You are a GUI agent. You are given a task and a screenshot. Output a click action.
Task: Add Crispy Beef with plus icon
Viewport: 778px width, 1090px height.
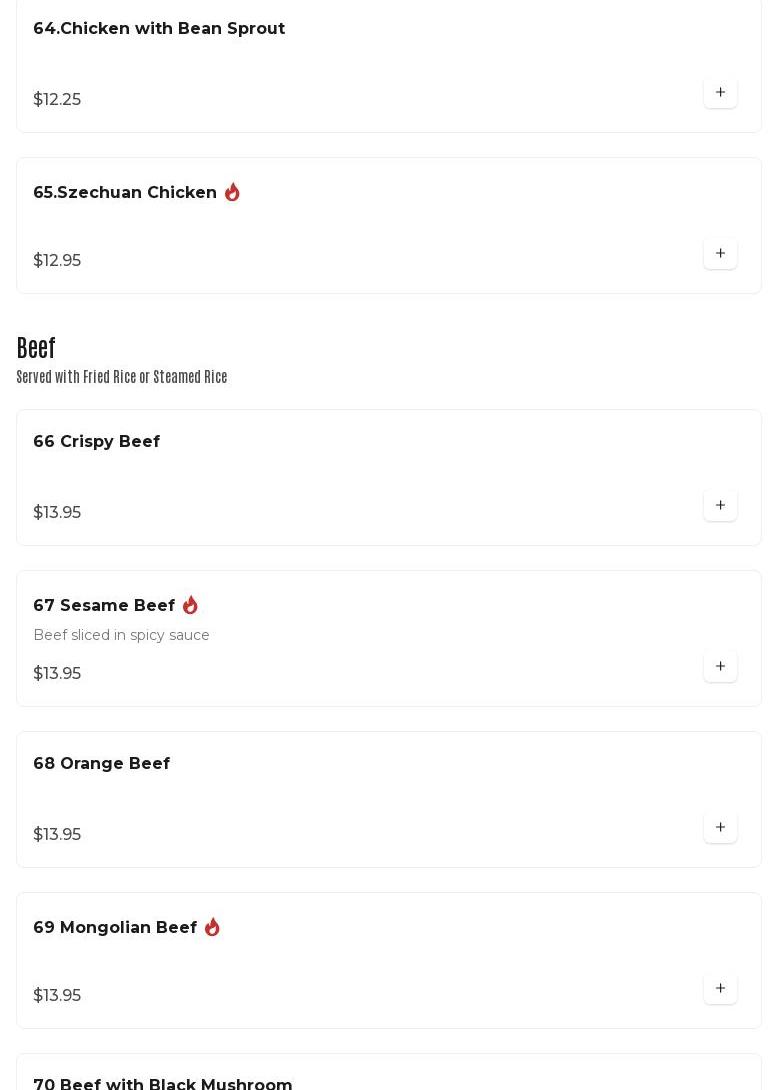720,505
